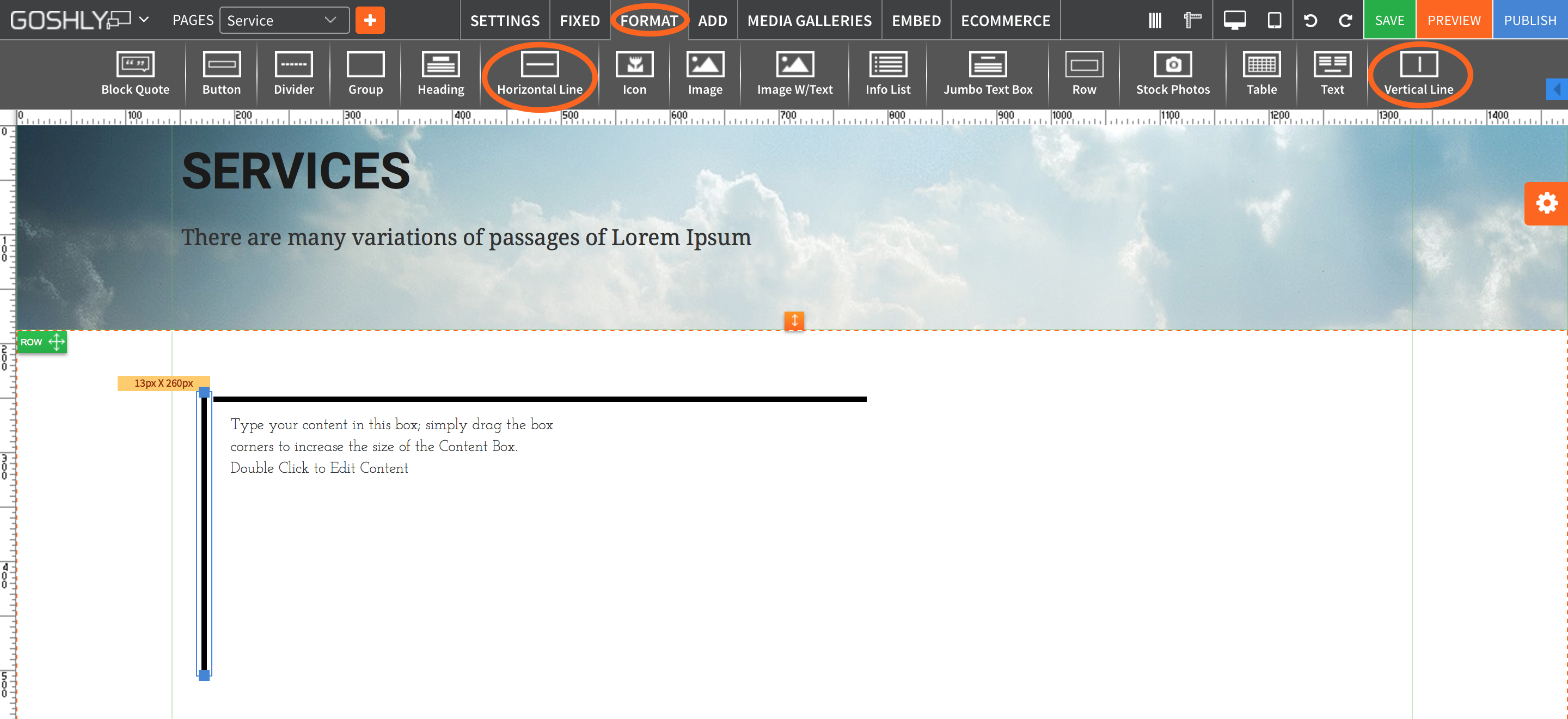Expand the Goshly logo menu chevron
This screenshot has height=719, width=1568.
pyautogui.click(x=144, y=20)
